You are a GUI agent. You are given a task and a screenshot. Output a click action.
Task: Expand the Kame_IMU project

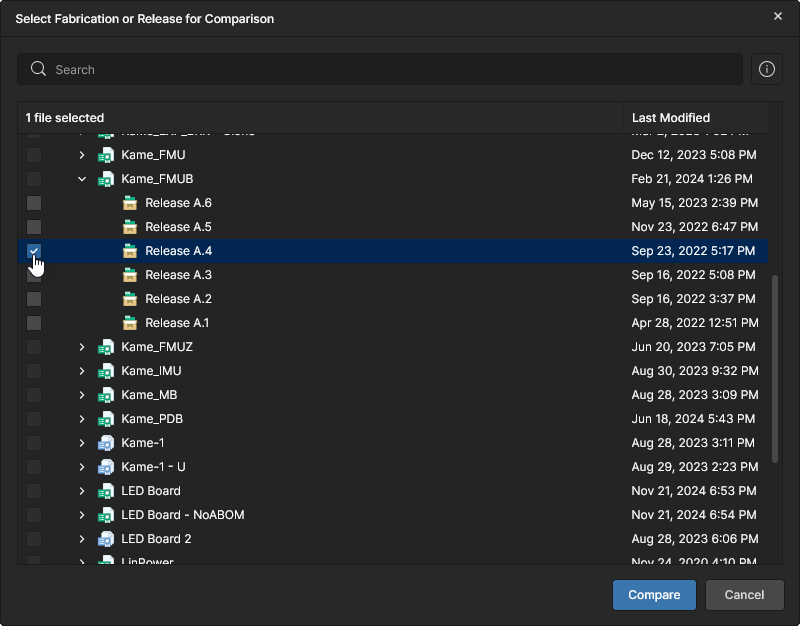pyautogui.click(x=82, y=371)
